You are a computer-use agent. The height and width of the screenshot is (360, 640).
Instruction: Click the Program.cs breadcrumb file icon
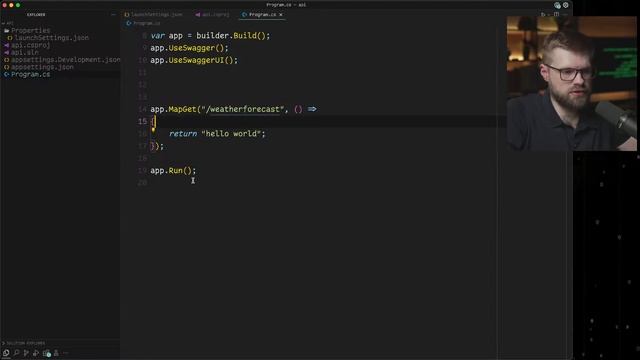(x=129, y=23)
